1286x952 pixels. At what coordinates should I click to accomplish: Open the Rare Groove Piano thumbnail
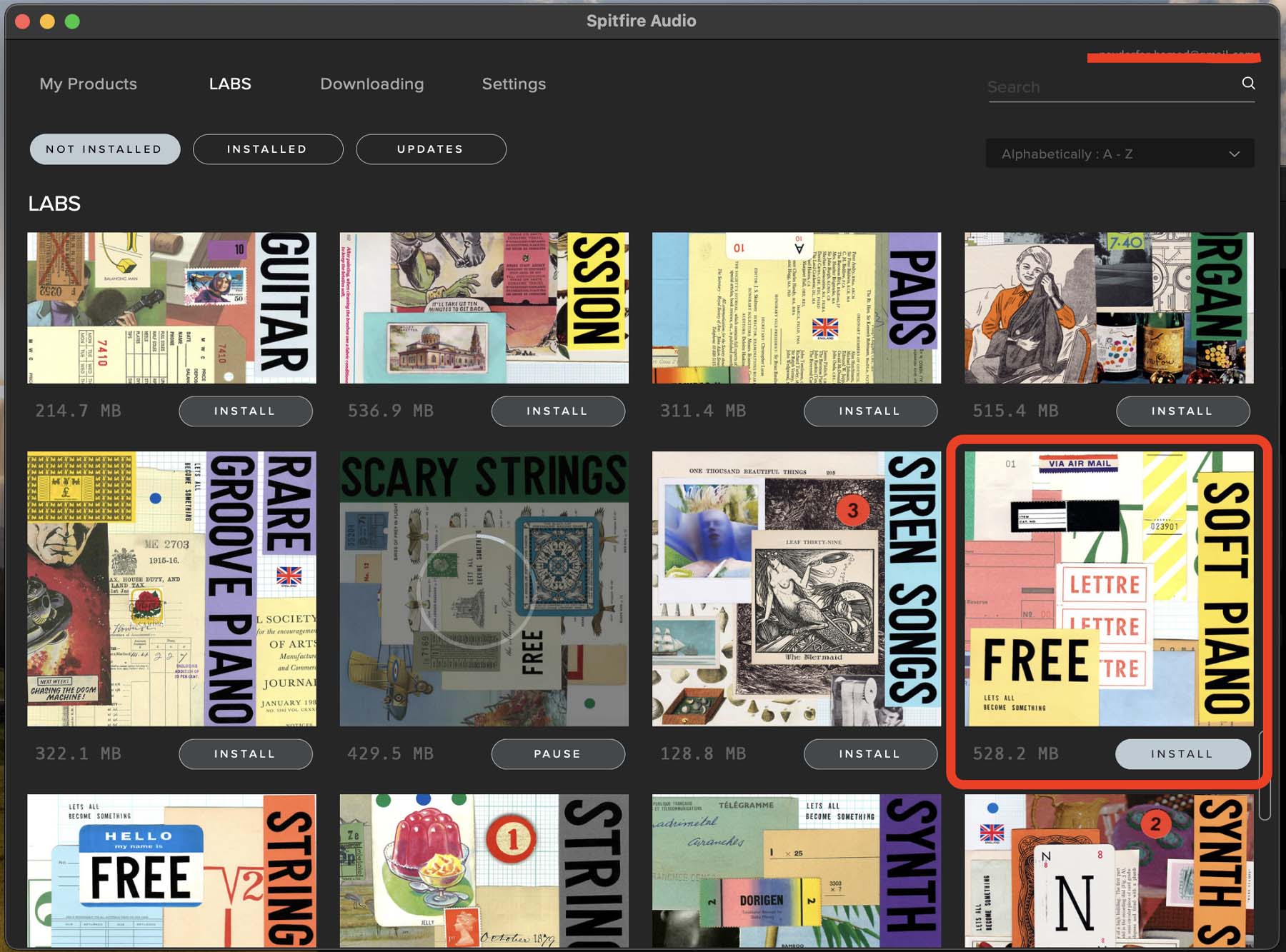click(x=171, y=588)
